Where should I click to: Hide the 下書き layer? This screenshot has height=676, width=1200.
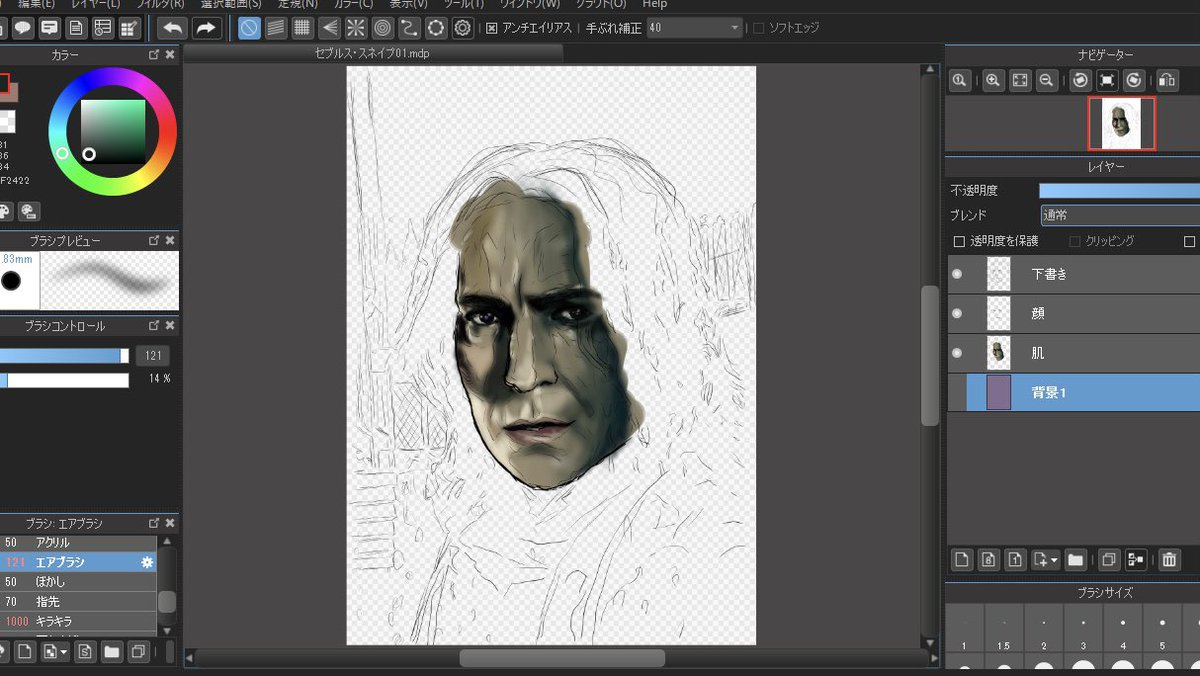pos(957,273)
